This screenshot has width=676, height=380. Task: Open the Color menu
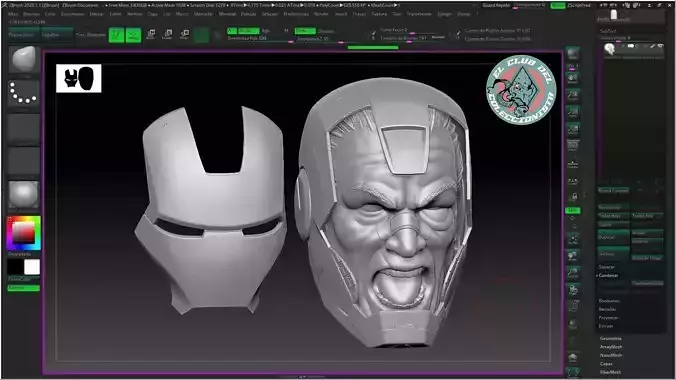coord(50,14)
